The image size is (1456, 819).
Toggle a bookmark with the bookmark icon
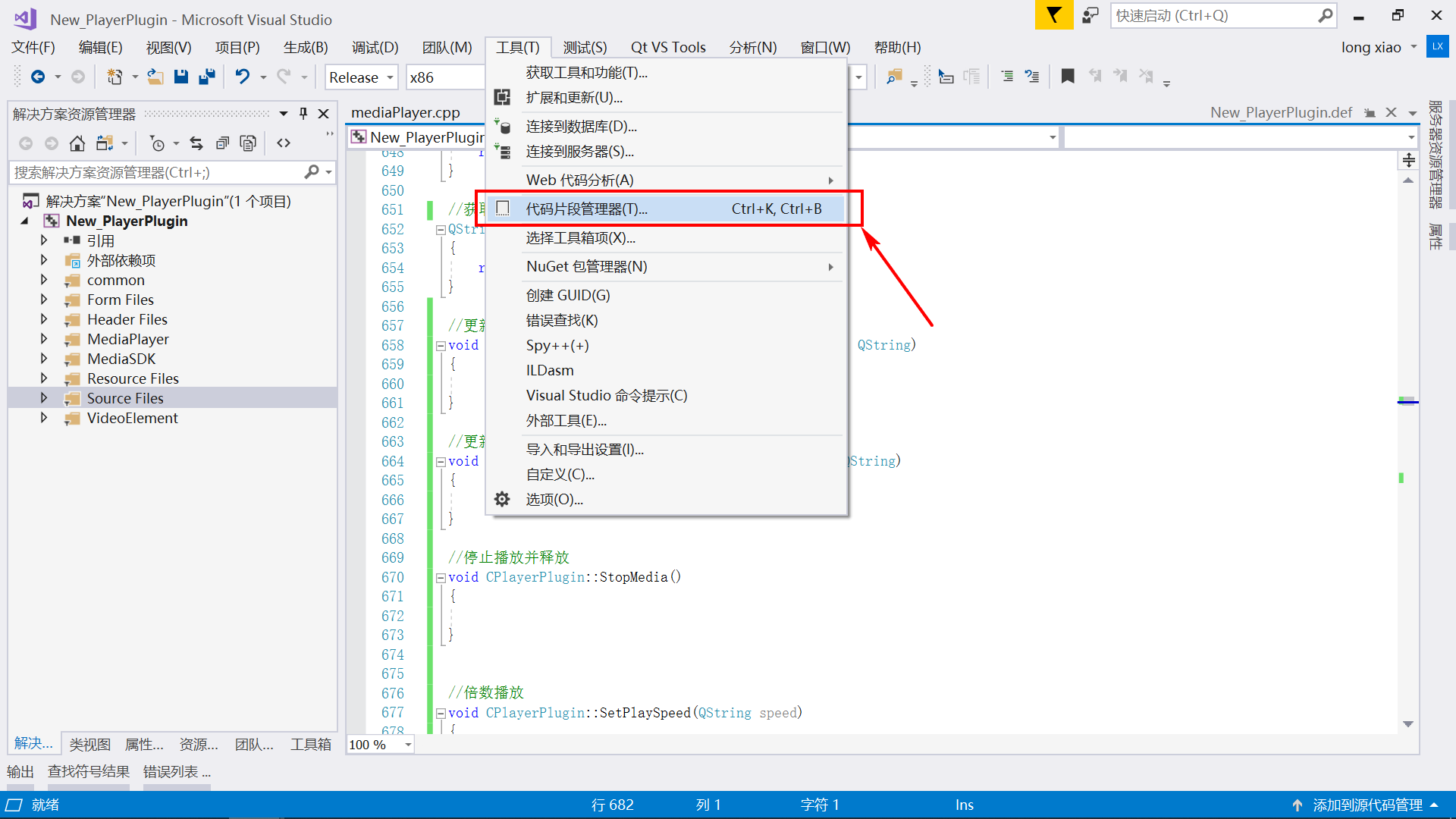click(x=1068, y=77)
